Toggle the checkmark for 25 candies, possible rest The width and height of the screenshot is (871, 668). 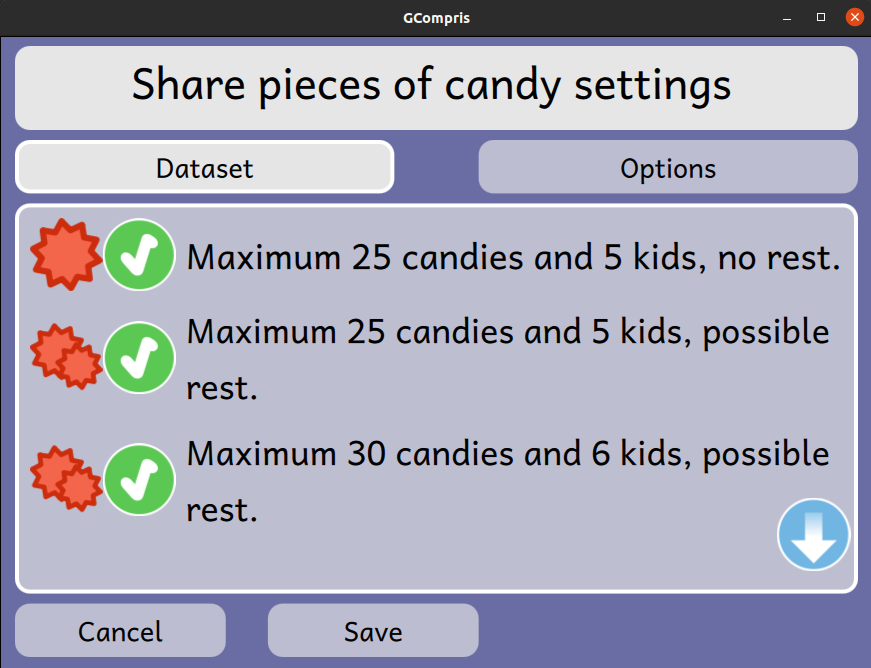(139, 358)
